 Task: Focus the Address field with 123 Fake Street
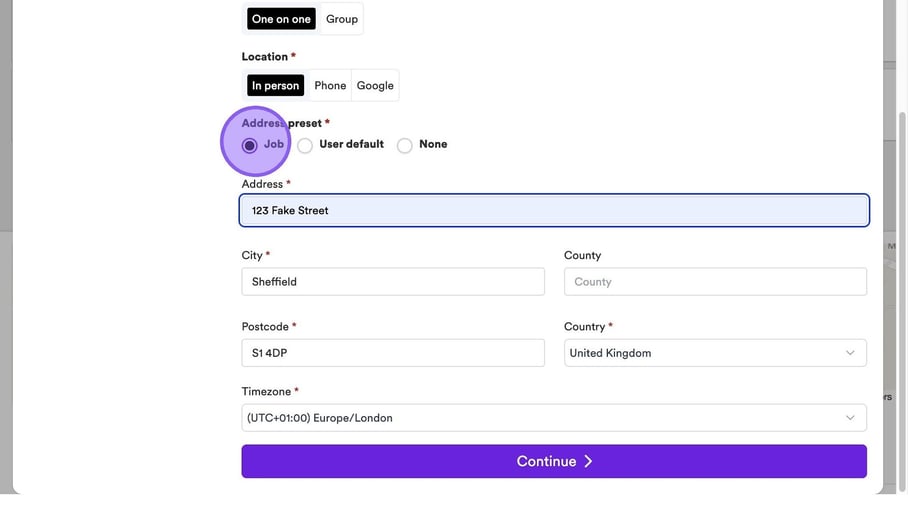554,211
